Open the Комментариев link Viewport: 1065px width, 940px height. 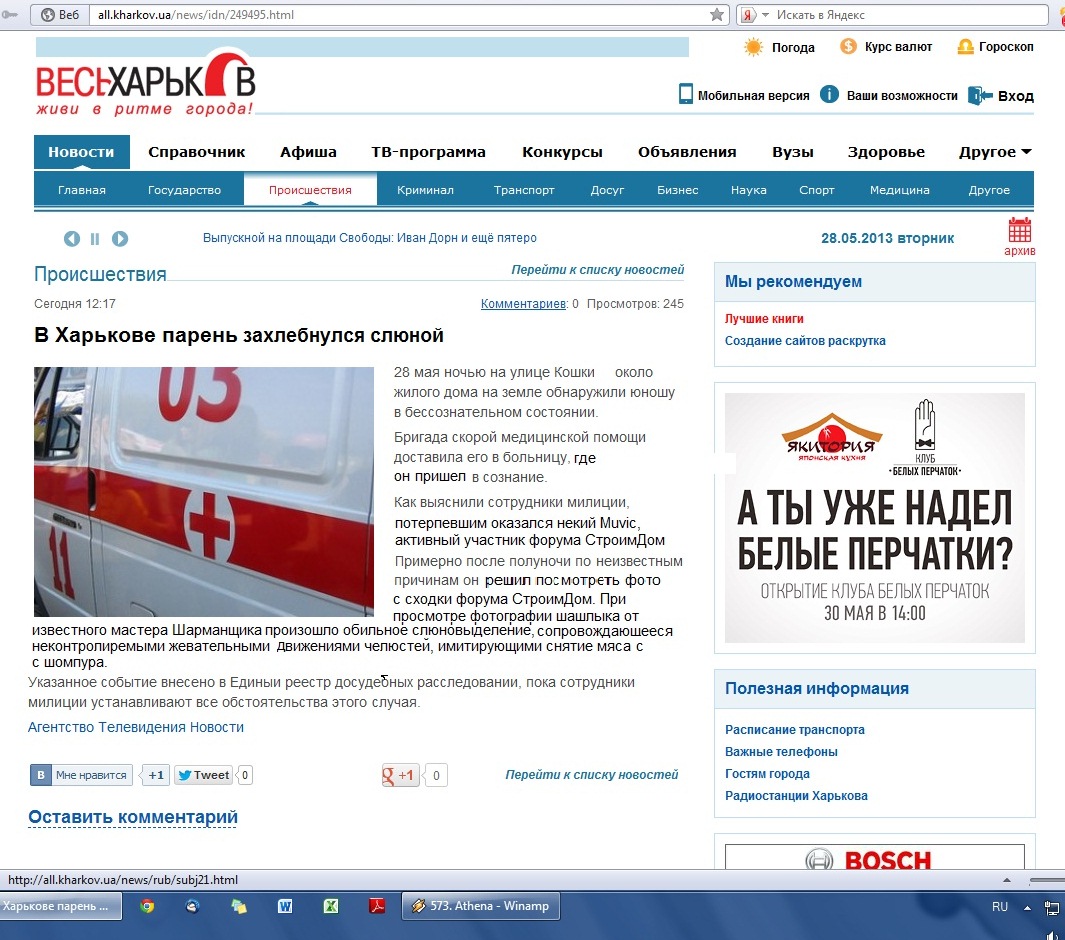coord(524,304)
